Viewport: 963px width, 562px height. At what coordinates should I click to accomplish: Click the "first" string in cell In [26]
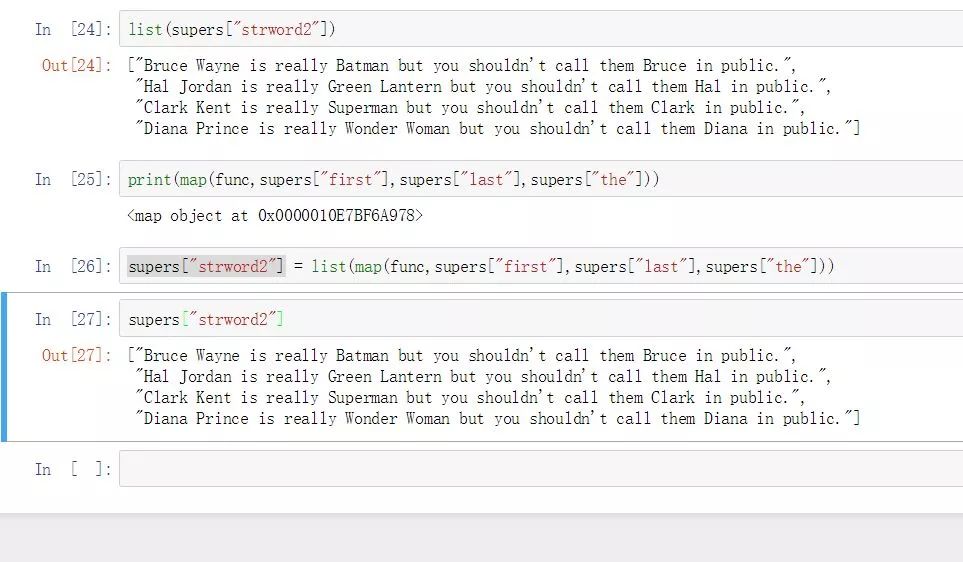click(529, 266)
